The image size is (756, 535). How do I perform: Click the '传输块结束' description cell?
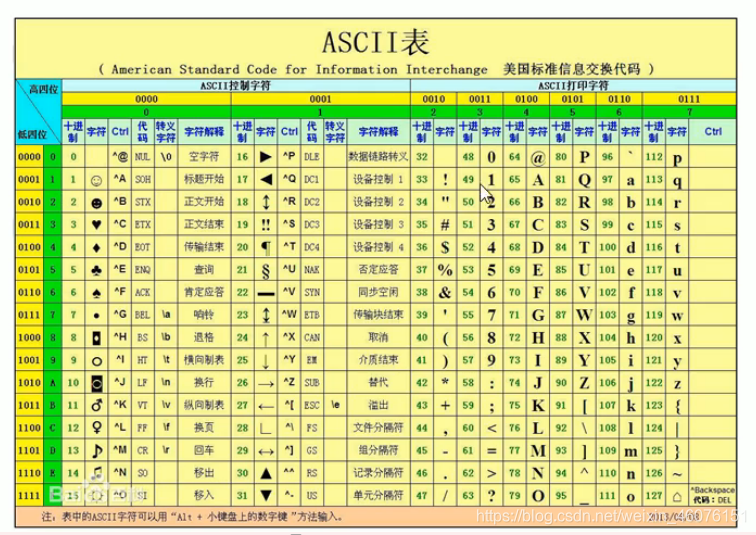click(378, 315)
